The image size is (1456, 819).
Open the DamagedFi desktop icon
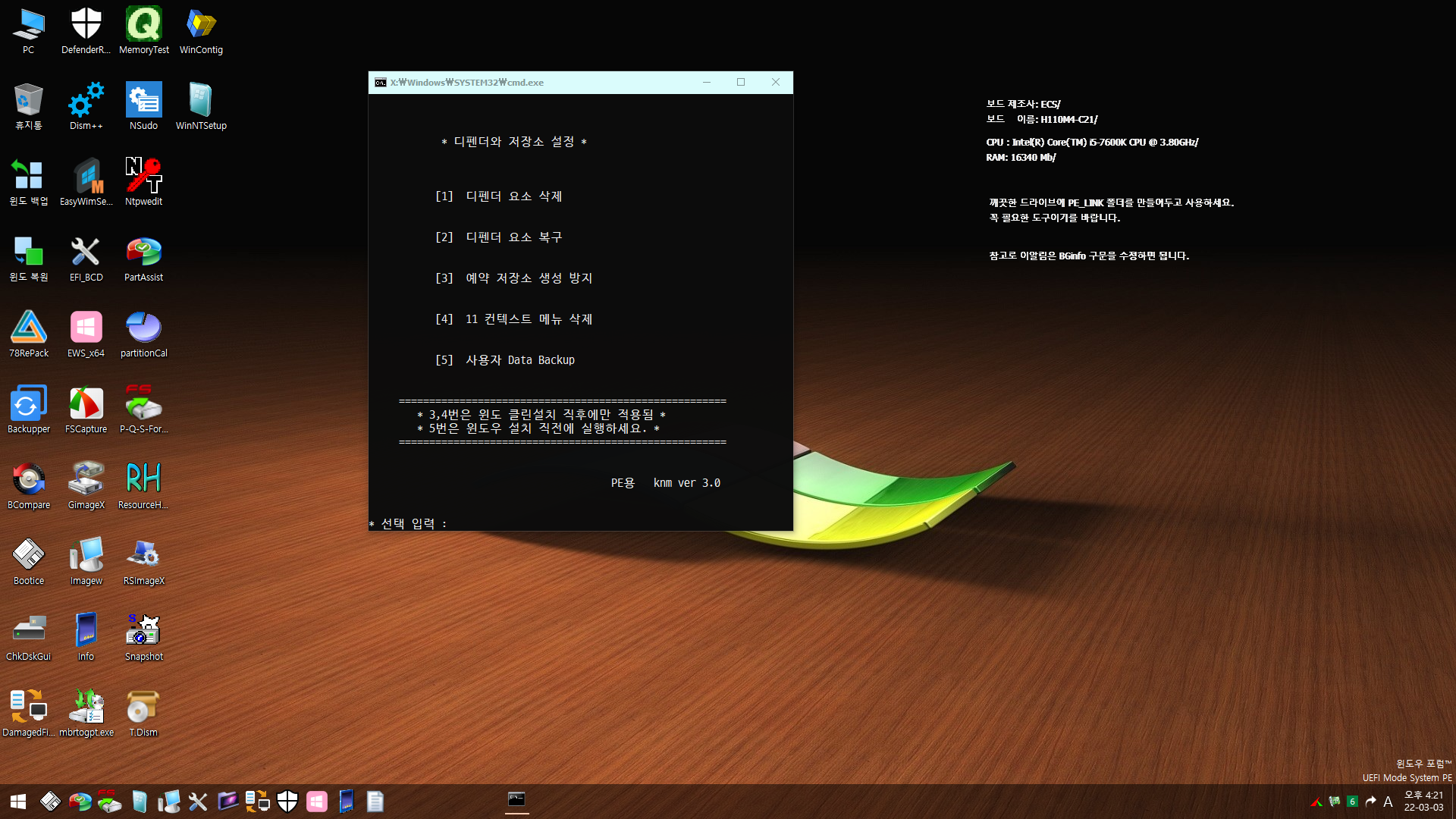click(x=29, y=713)
